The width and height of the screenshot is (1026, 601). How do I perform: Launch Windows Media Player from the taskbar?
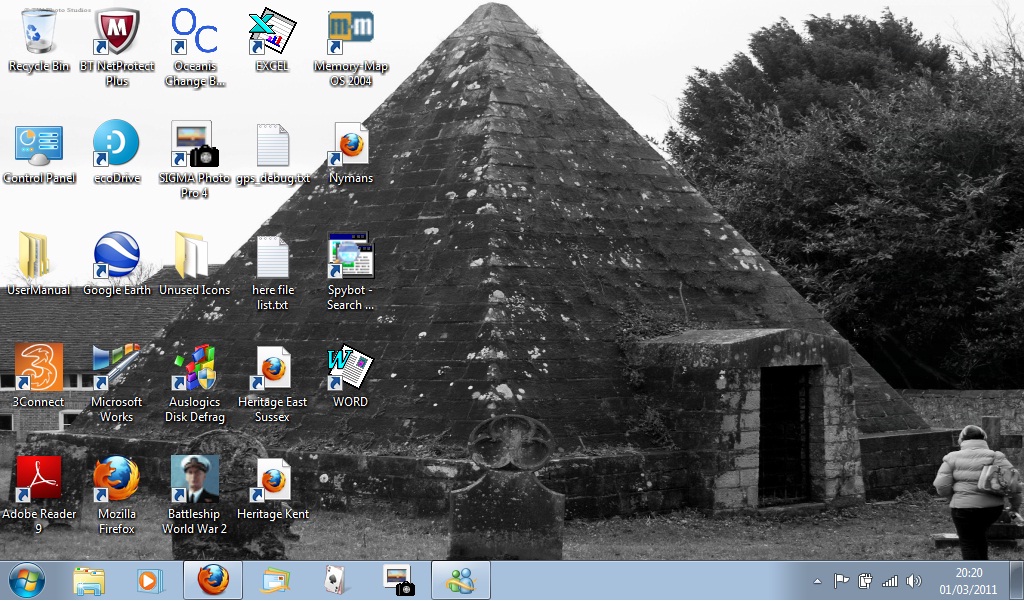[150, 580]
